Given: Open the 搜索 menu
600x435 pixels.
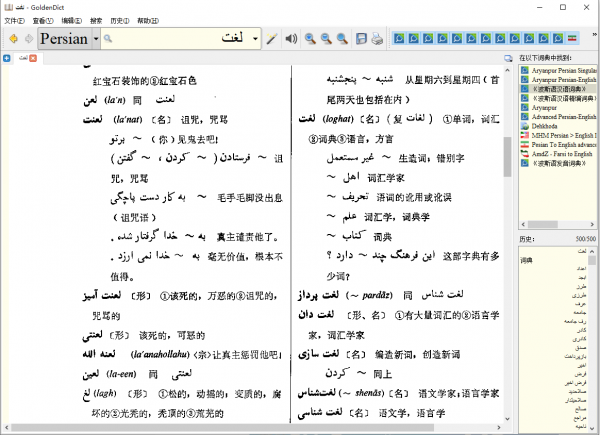Looking at the screenshot, I should point(96,21).
